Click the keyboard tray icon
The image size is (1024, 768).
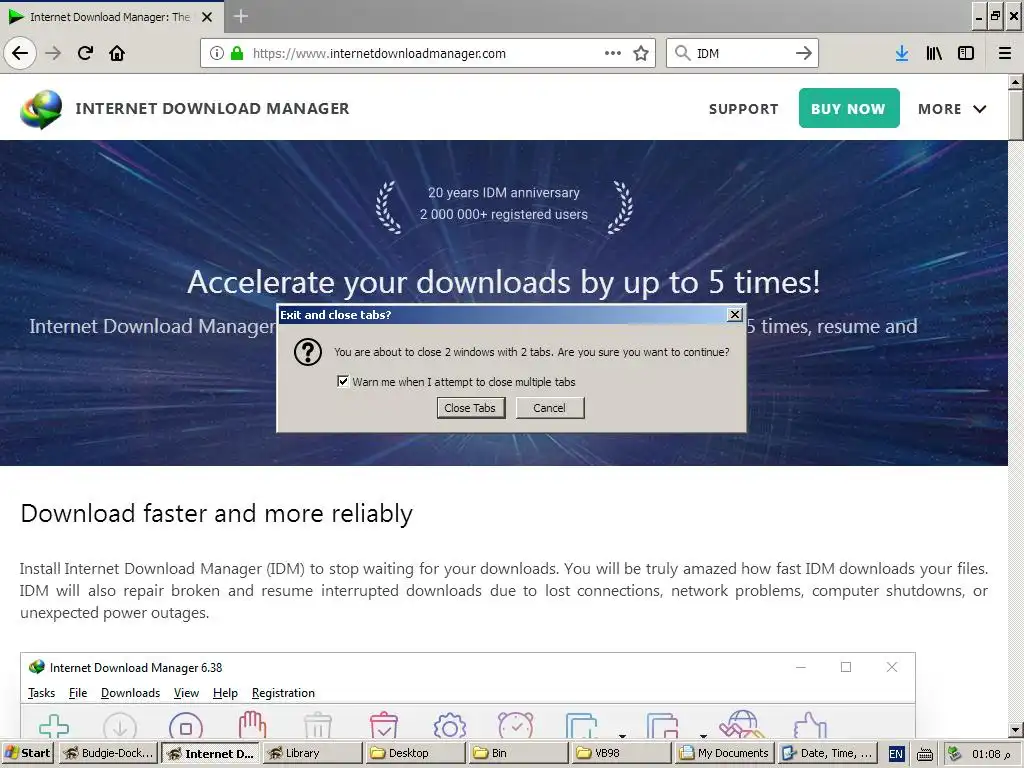(x=925, y=754)
